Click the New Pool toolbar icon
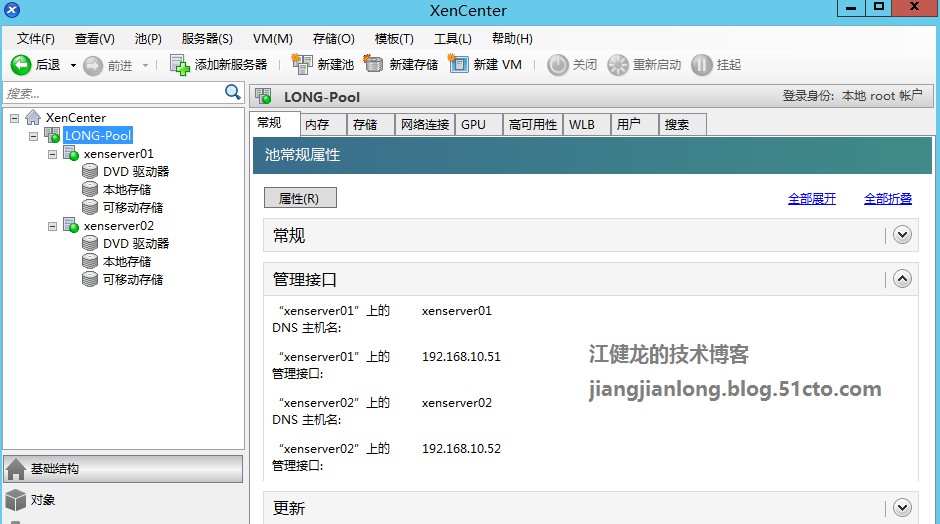The height and width of the screenshot is (524, 940). (x=302, y=64)
